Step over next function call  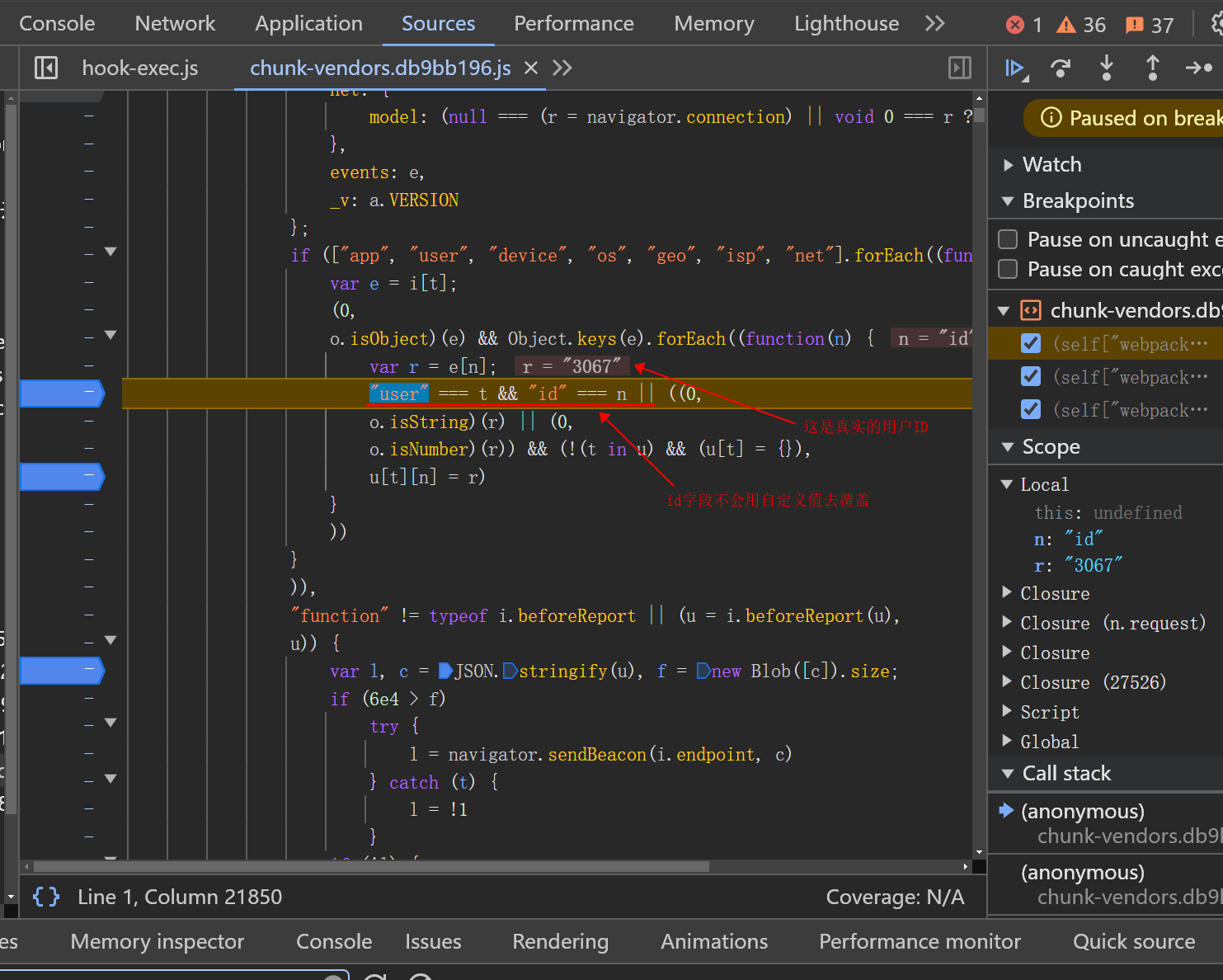(x=1061, y=68)
